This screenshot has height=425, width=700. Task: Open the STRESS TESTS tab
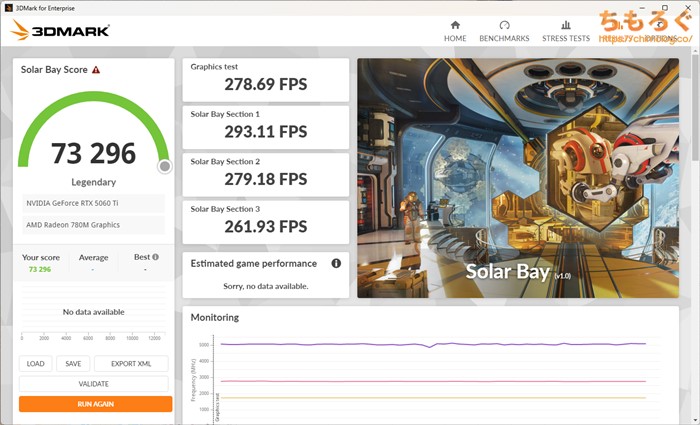pos(566,31)
